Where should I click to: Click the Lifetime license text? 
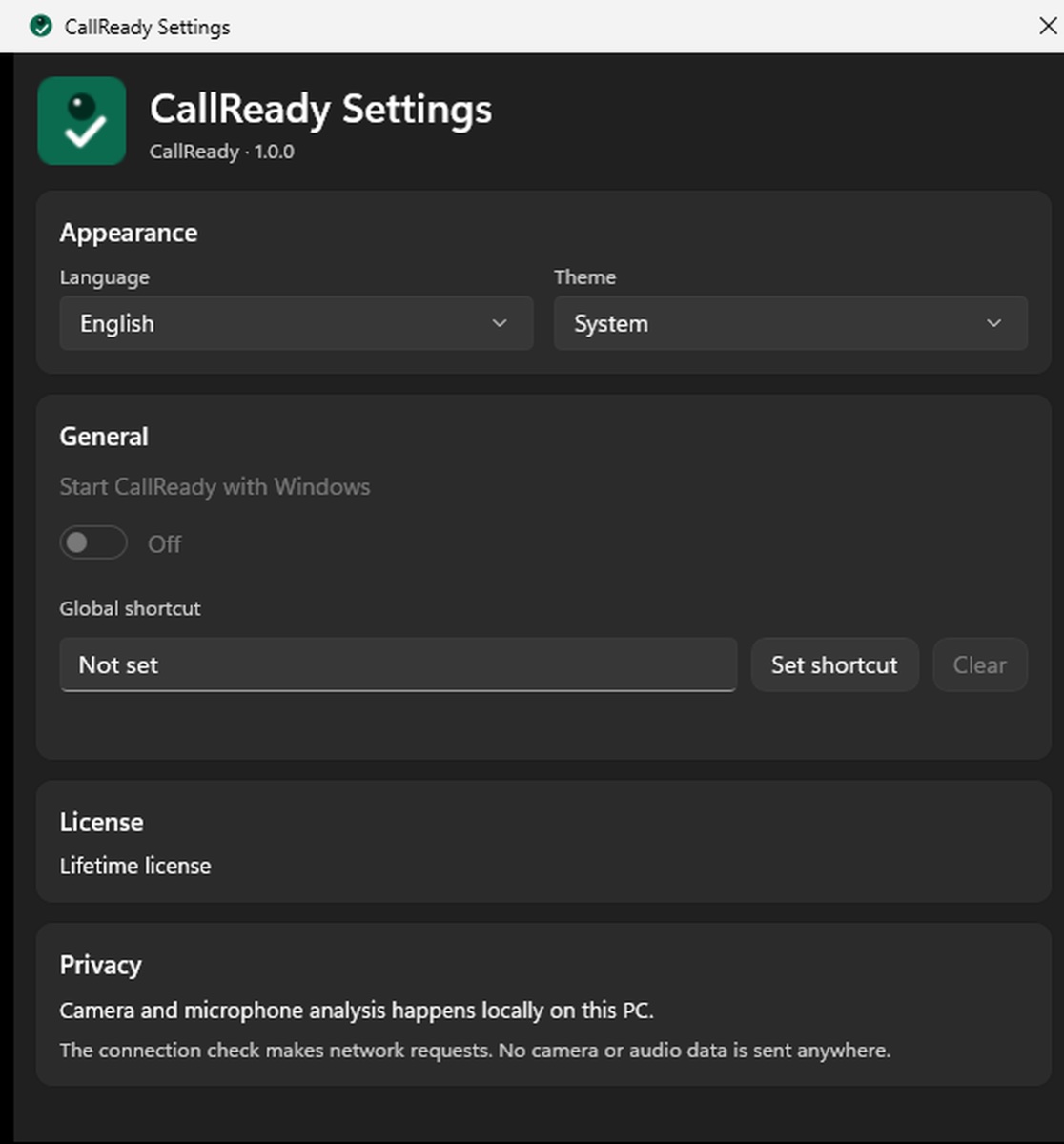point(135,866)
